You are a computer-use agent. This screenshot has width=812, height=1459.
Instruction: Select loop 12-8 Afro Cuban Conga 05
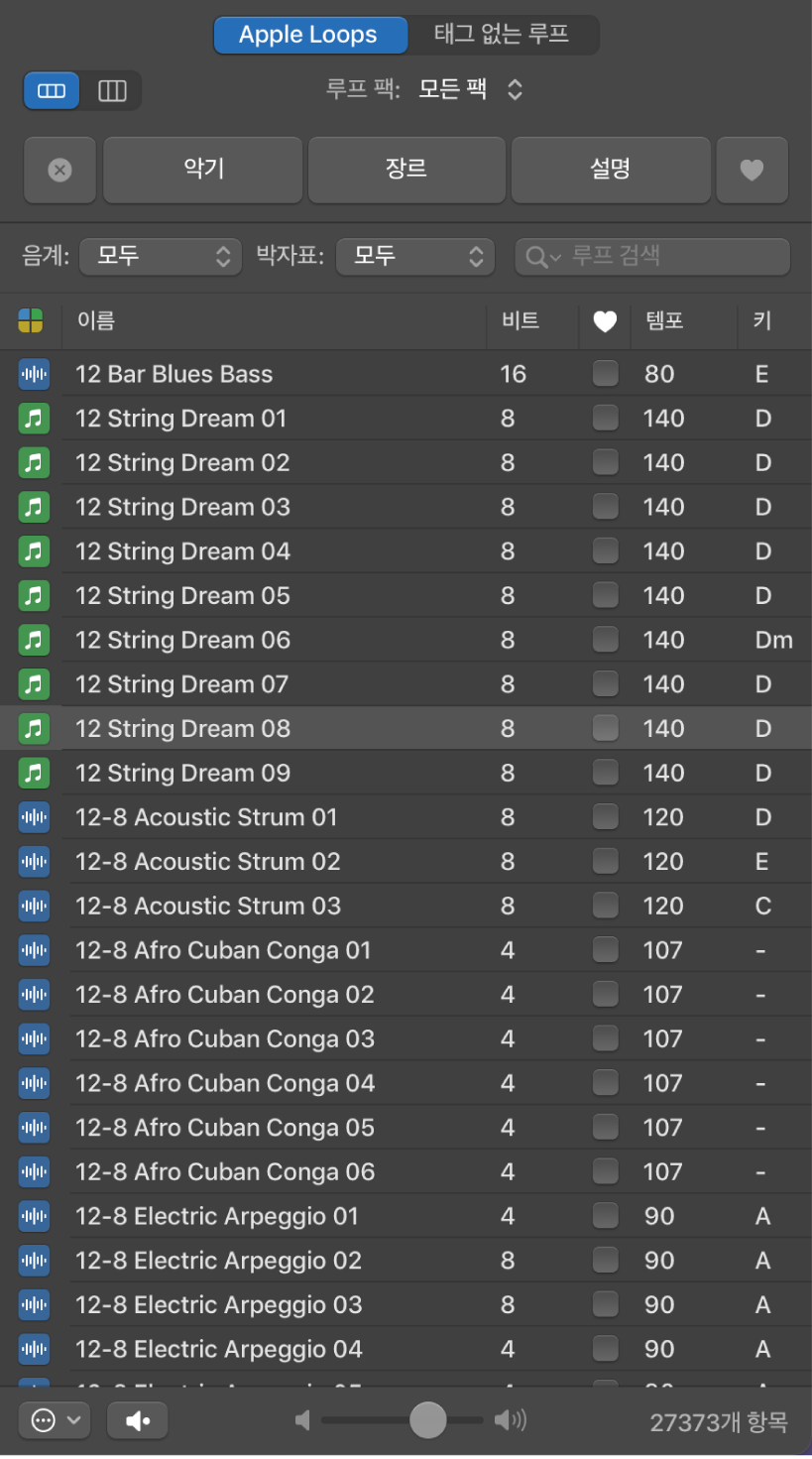406,1128
